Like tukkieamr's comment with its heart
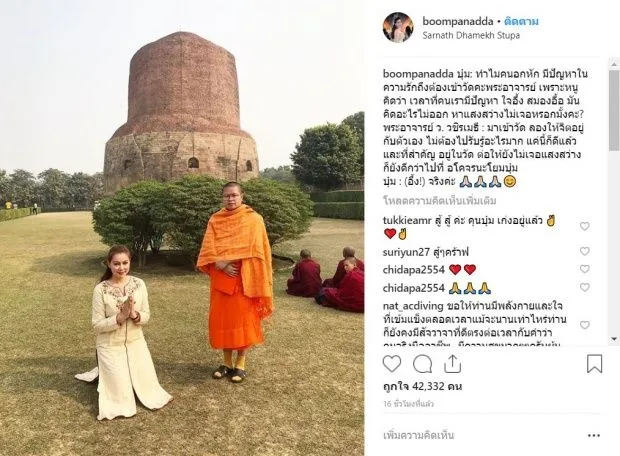The height and width of the screenshot is (456, 620). (585, 226)
